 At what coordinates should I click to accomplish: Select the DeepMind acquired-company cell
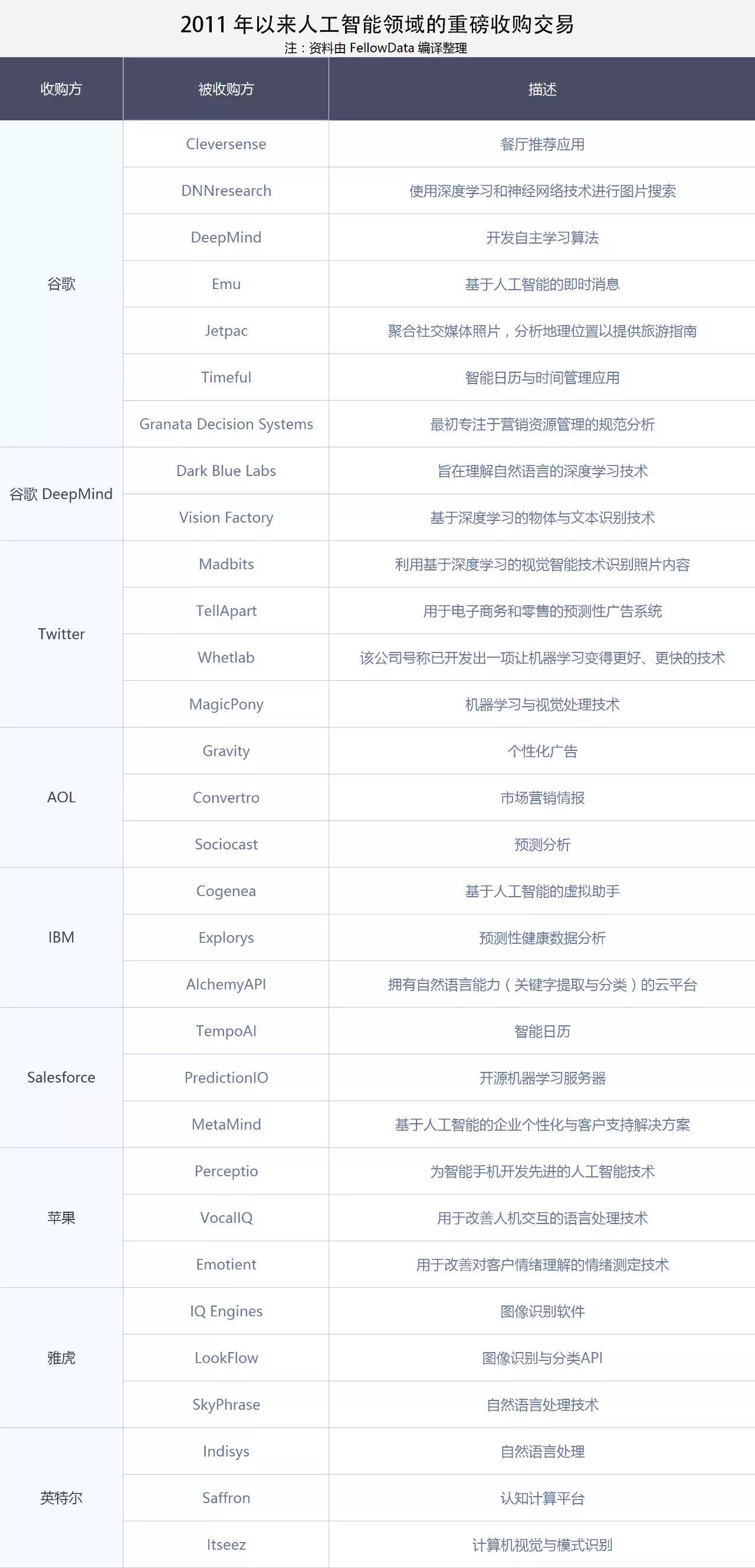point(226,237)
